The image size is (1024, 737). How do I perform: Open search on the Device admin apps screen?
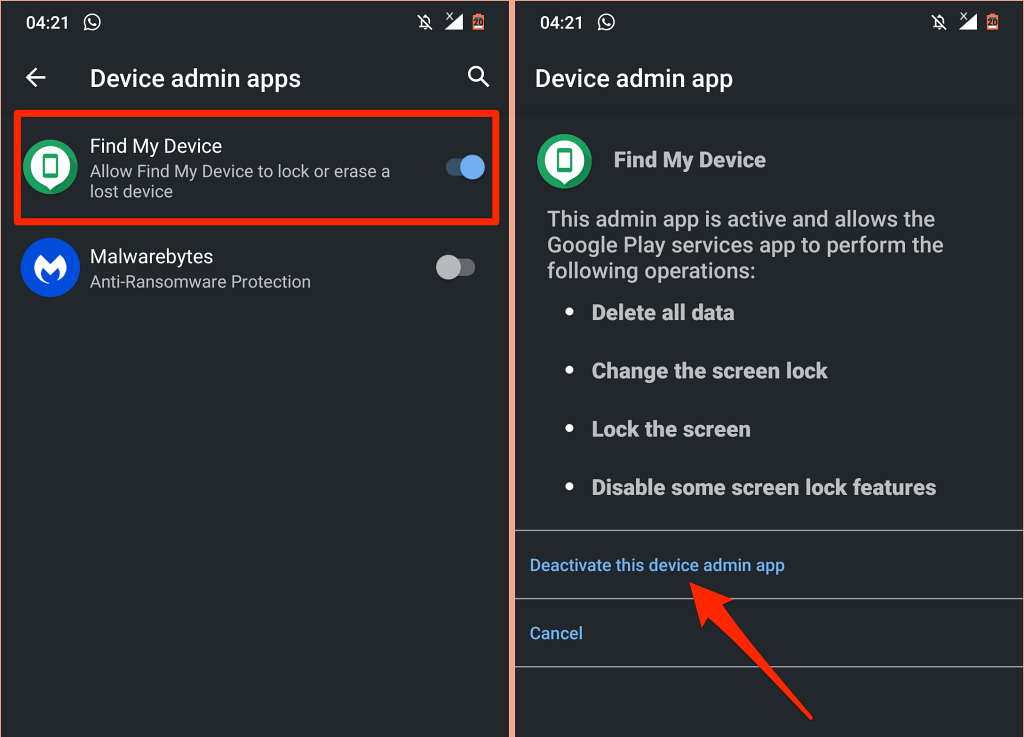(479, 77)
